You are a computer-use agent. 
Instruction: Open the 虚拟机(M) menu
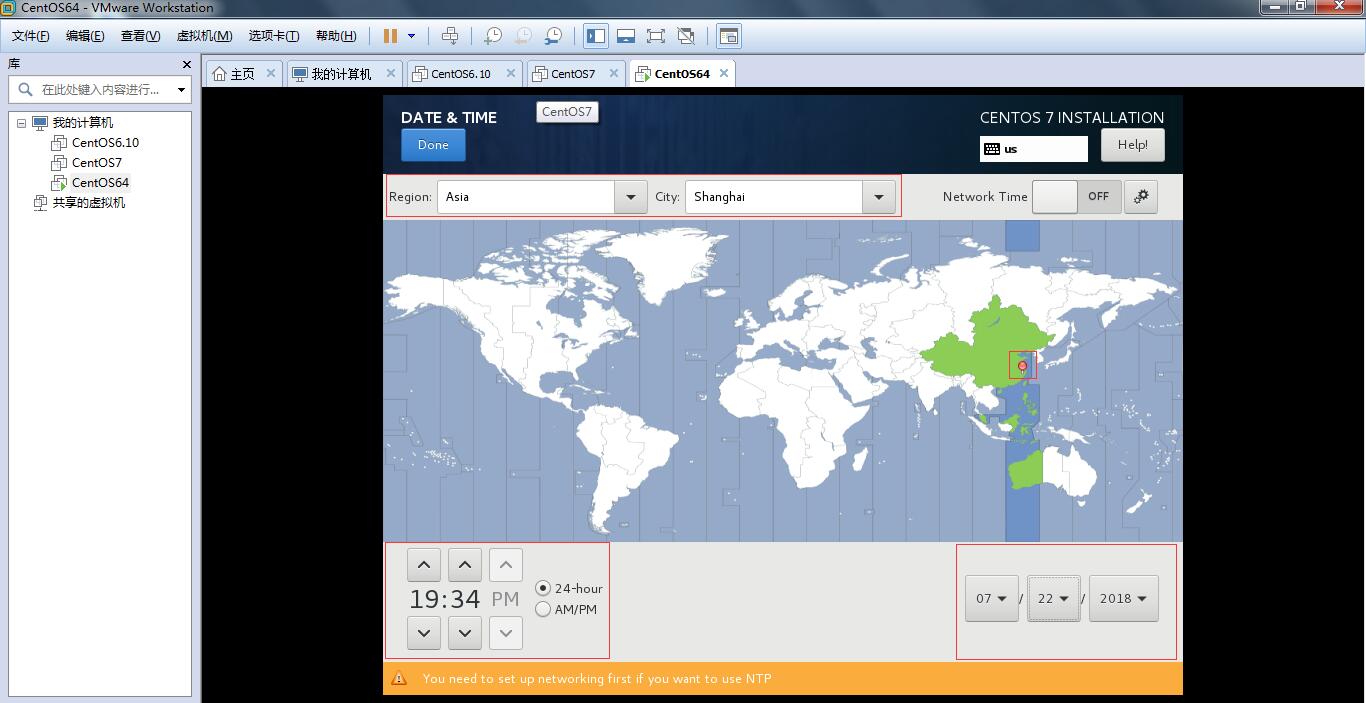pyautogui.click(x=204, y=36)
